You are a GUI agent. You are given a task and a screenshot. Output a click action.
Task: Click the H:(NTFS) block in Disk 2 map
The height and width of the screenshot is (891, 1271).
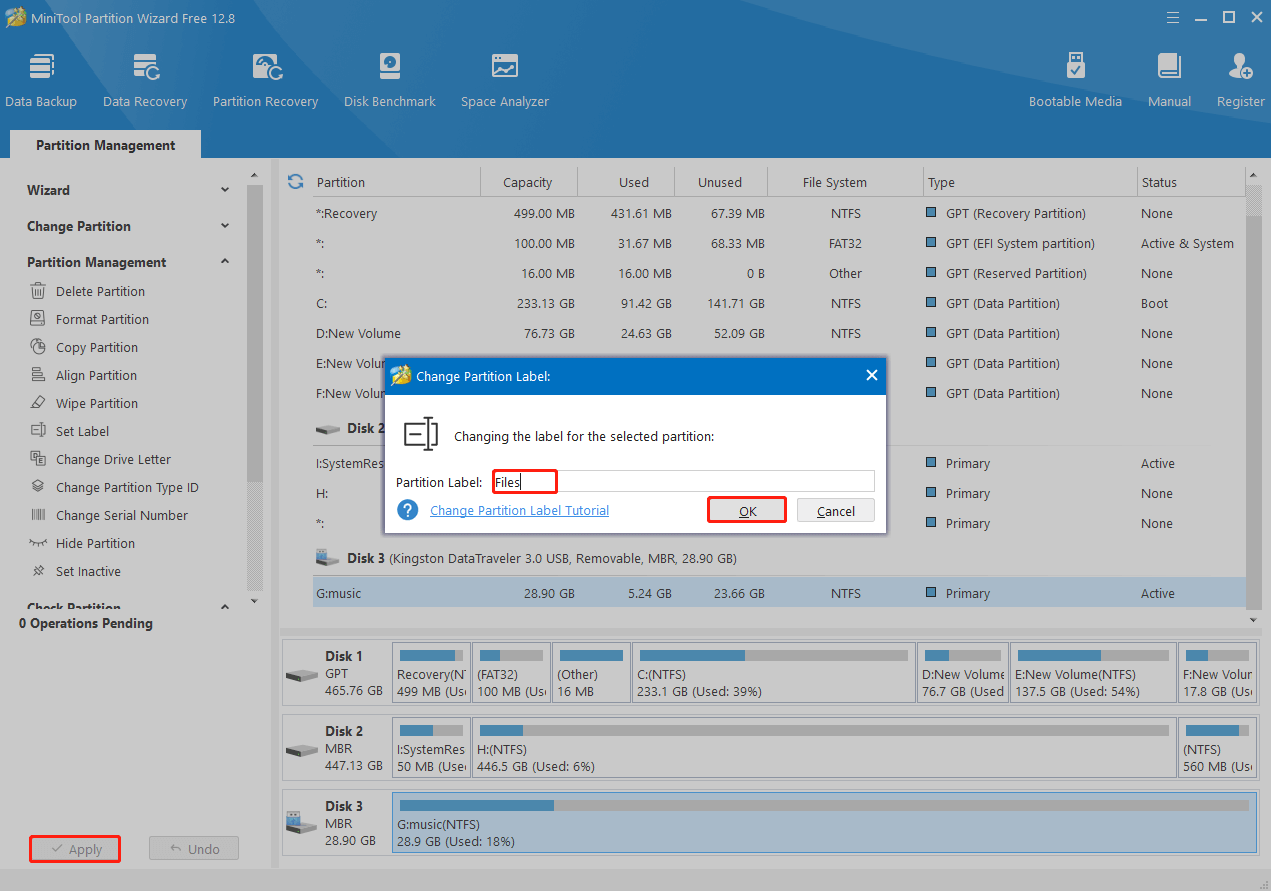(824, 747)
